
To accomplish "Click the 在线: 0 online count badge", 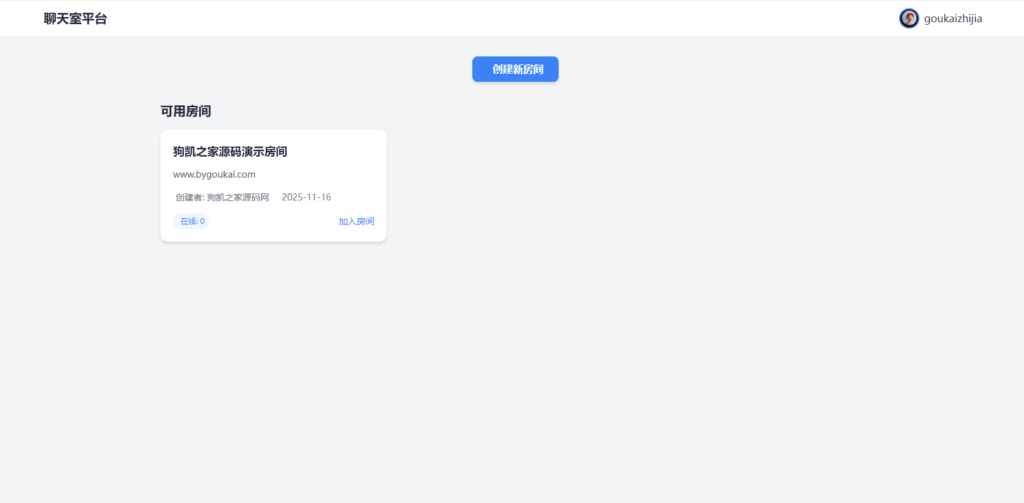I will pos(191,221).
